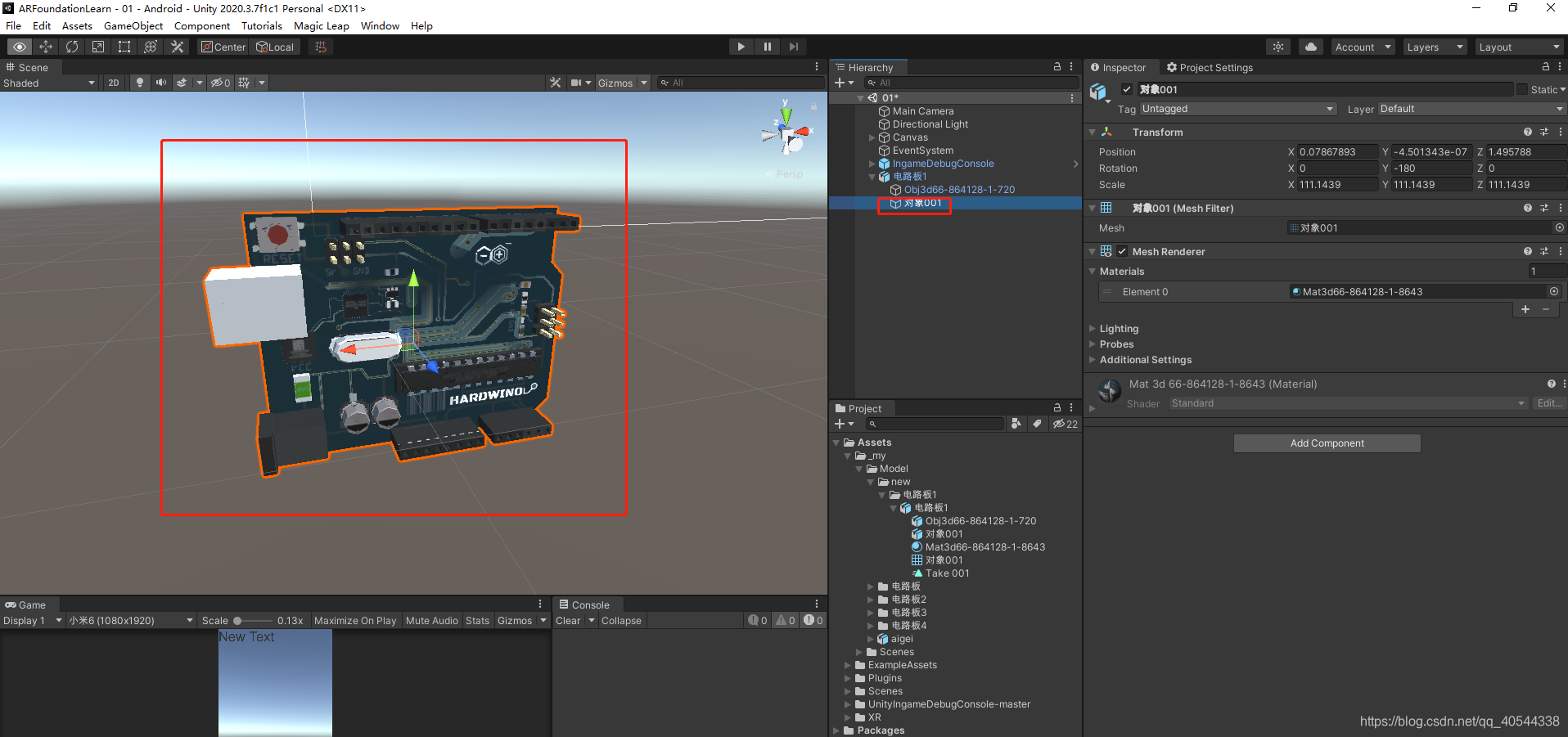
Task: Select the Rect tool
Action: 124,47
